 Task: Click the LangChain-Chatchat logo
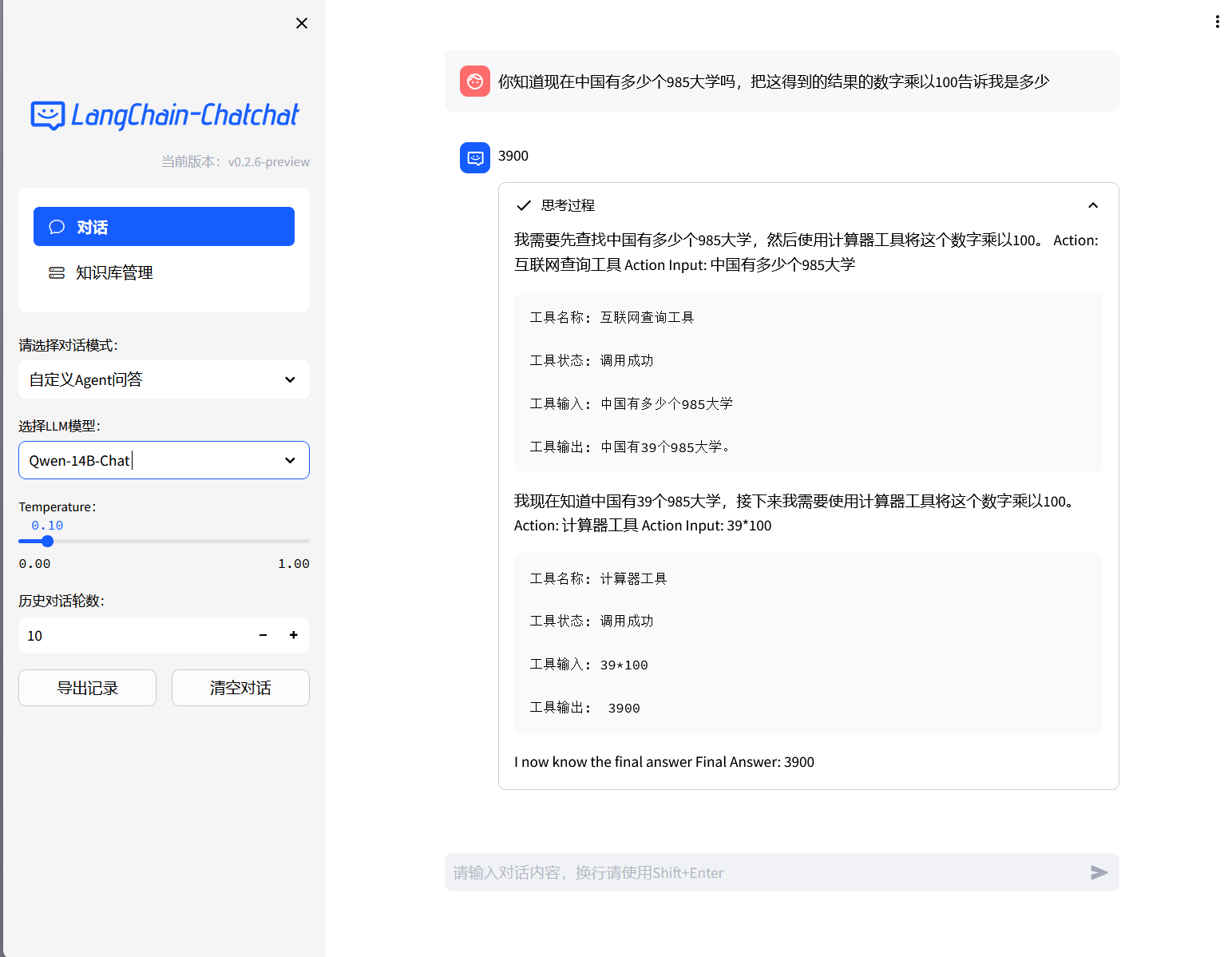click(164, 115)
